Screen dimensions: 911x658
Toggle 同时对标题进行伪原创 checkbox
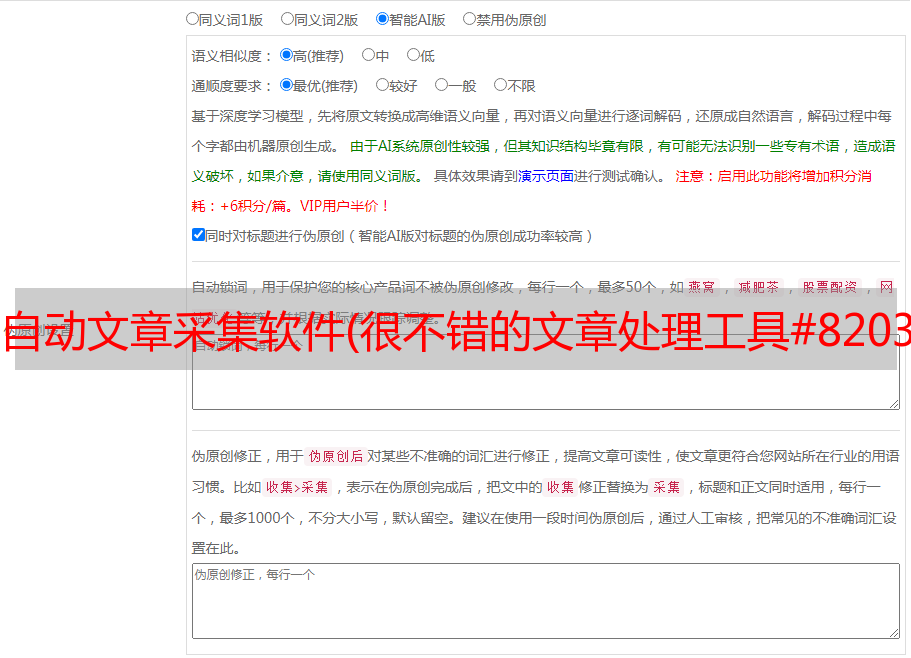(198, 235)
